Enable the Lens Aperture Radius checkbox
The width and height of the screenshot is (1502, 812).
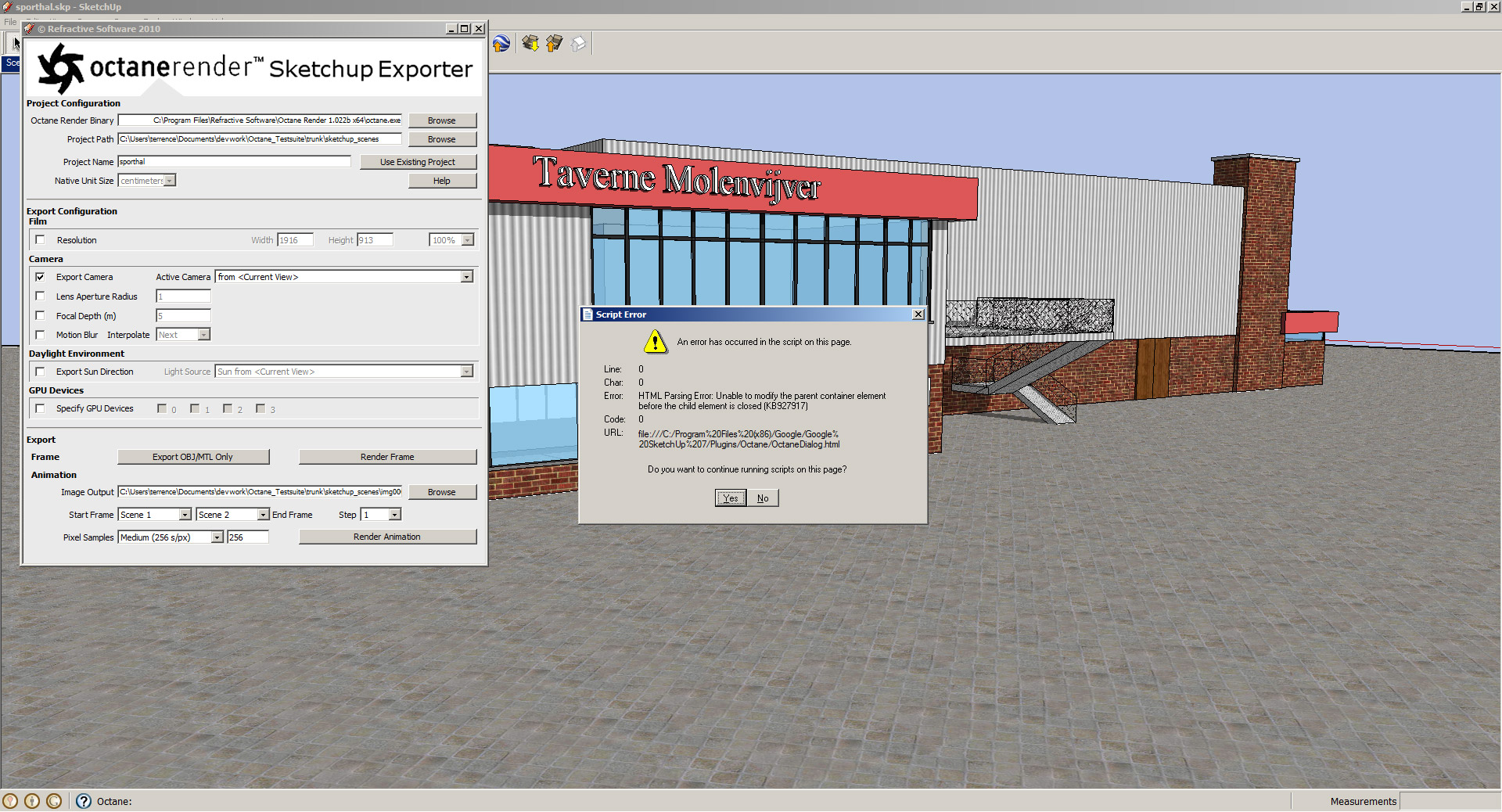pyautogui.click(x=41, y=296)
